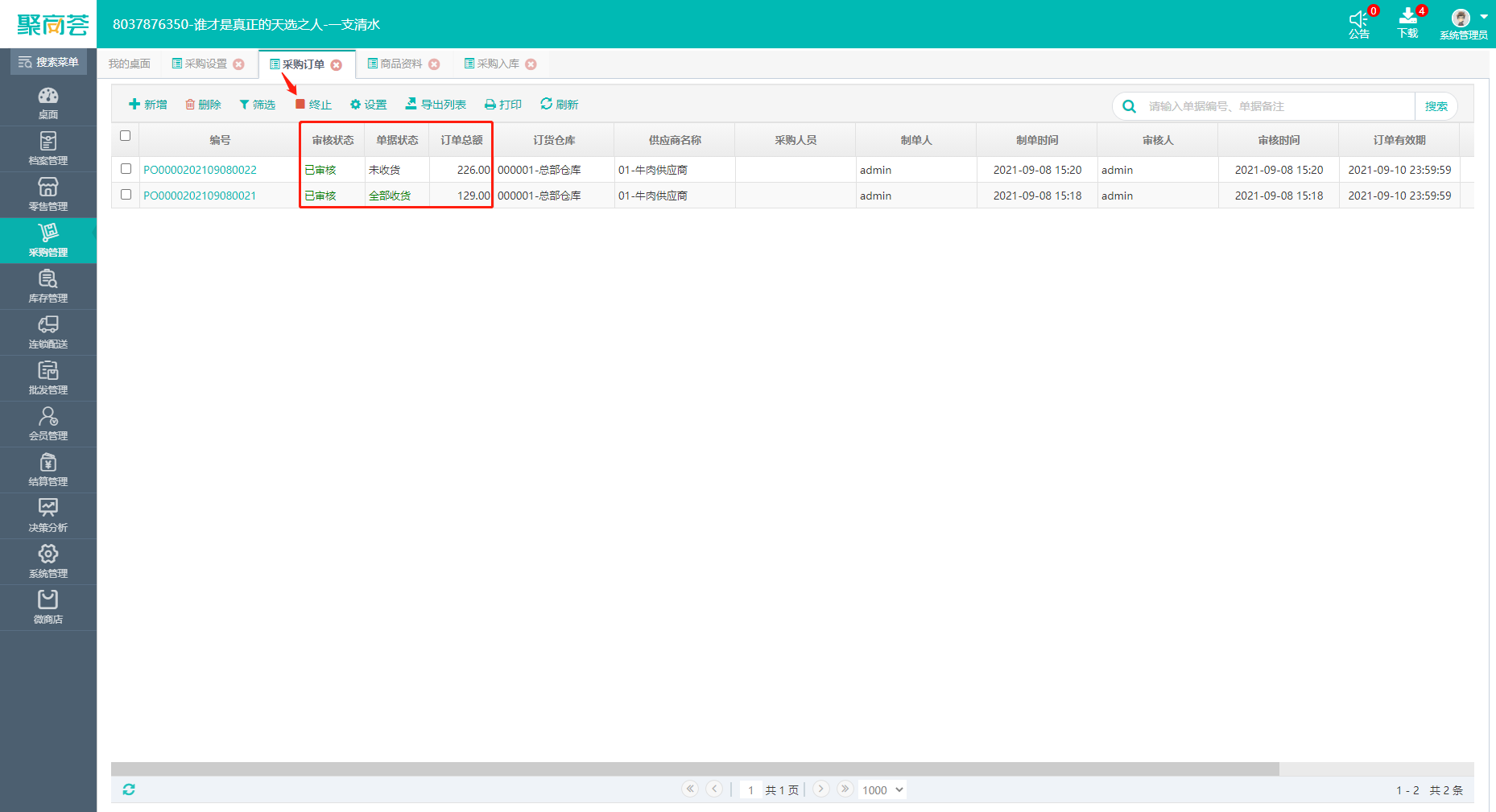This screenshot has height=812, width=1496.
Task: Click 新增 to add purchase order
Action: tap(148, 105)
